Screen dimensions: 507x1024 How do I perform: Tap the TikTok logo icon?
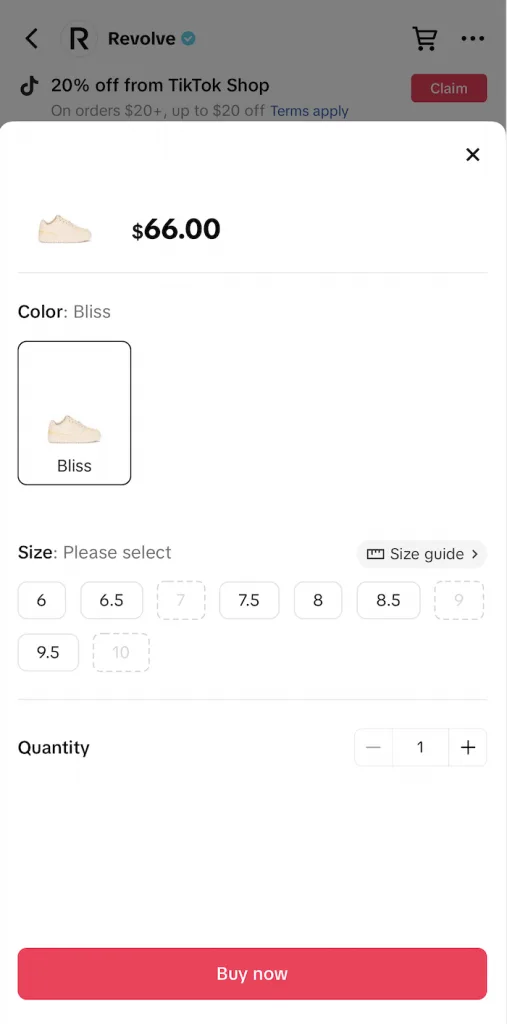[x=29, y=86]
